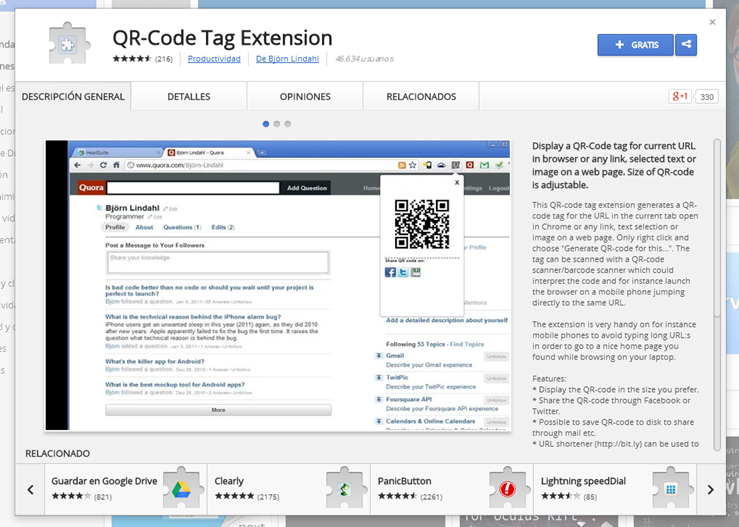Click the QR code in the screenshot popup
This screenshot has width=739, height=527.
(x=422, y=224)
